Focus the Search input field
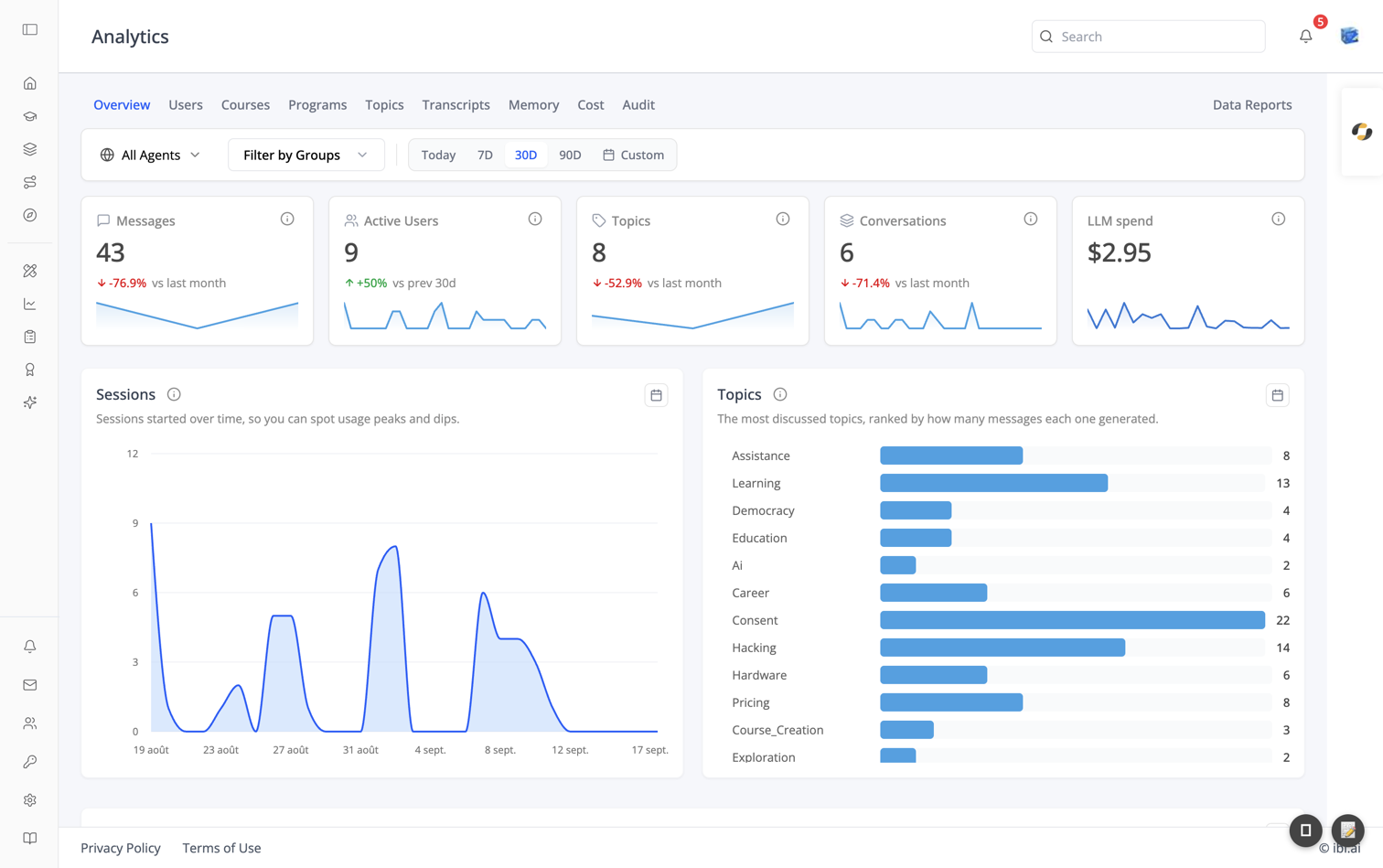 1148,37
